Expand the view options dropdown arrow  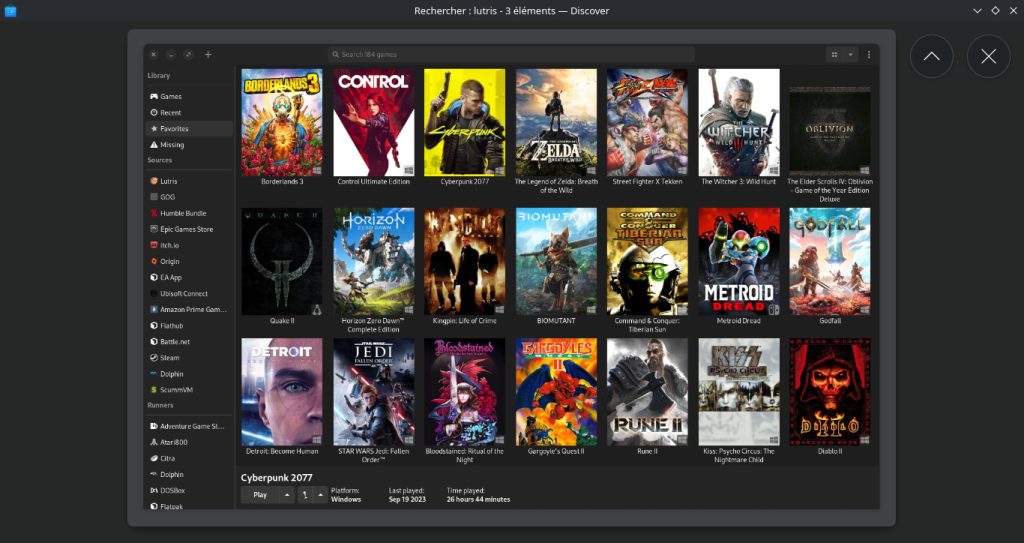pos(850,55)
